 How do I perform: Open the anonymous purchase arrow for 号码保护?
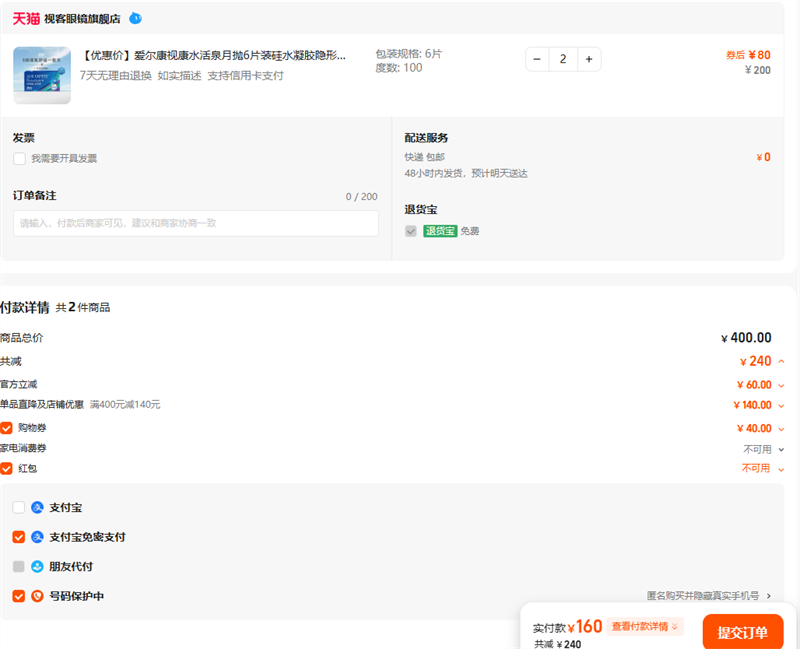point(769,596)
